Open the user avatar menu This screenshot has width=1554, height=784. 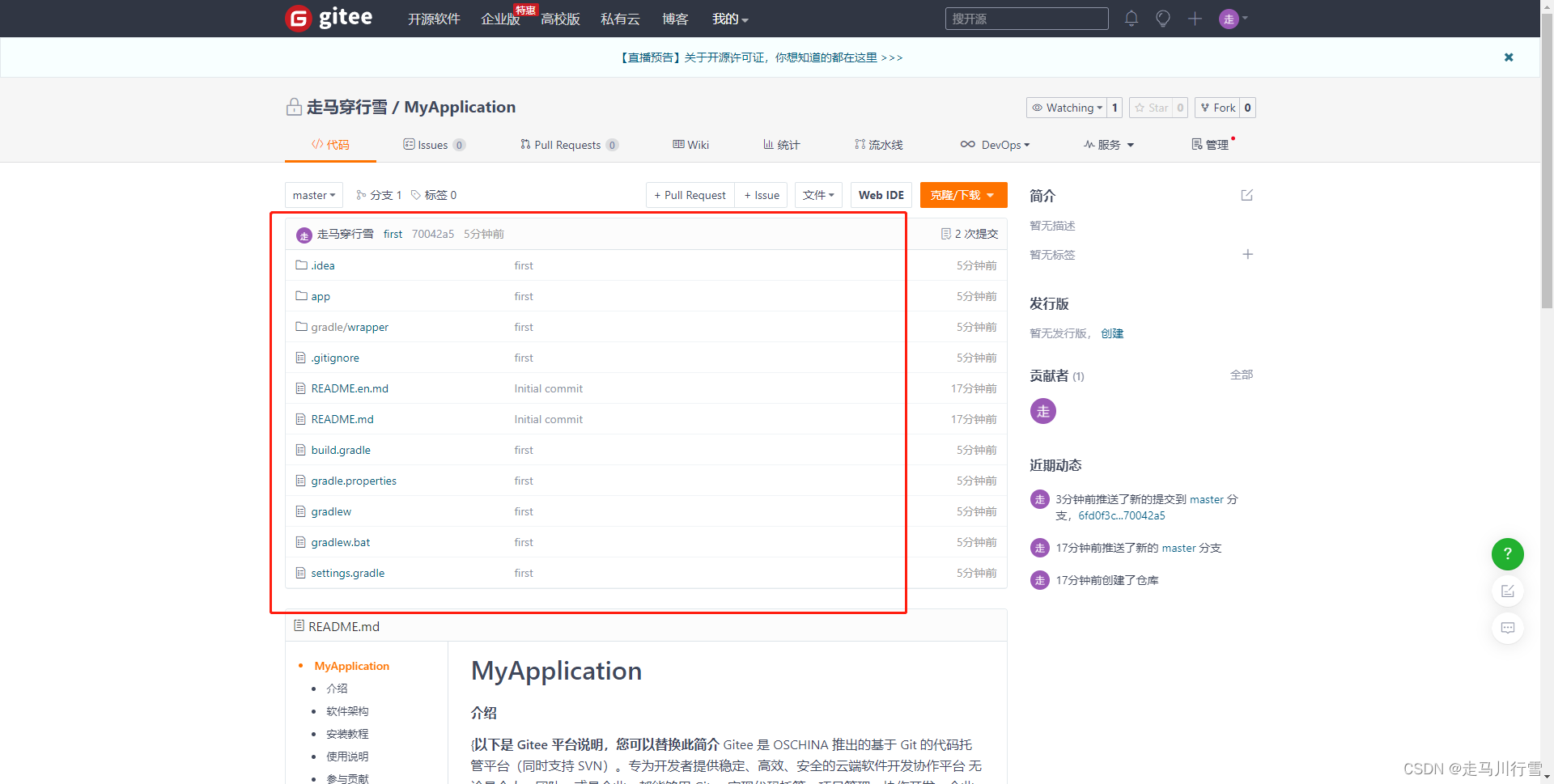tap(1233, 19)
